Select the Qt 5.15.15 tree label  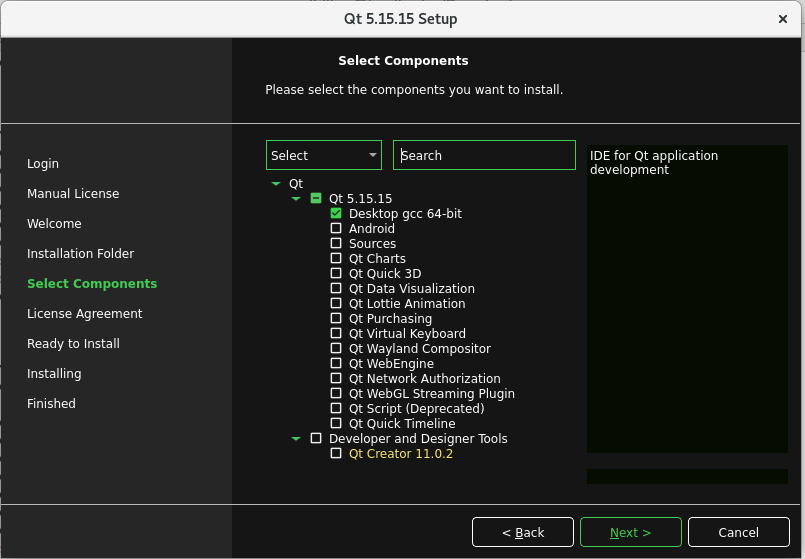pos(360,199)
